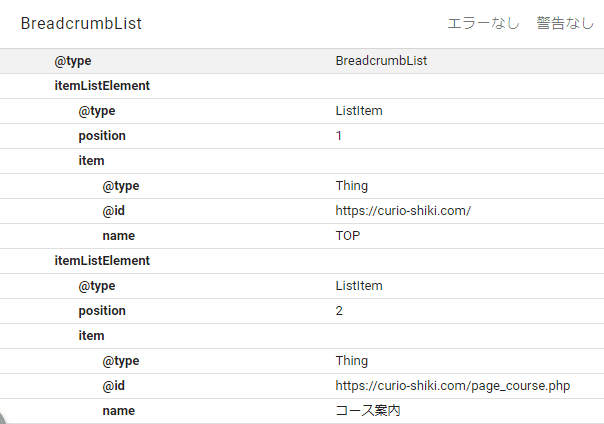604x424 pixels.
Task: Click the https://curio-shiki.com/ URL value
Action: (x=403, y=211)
